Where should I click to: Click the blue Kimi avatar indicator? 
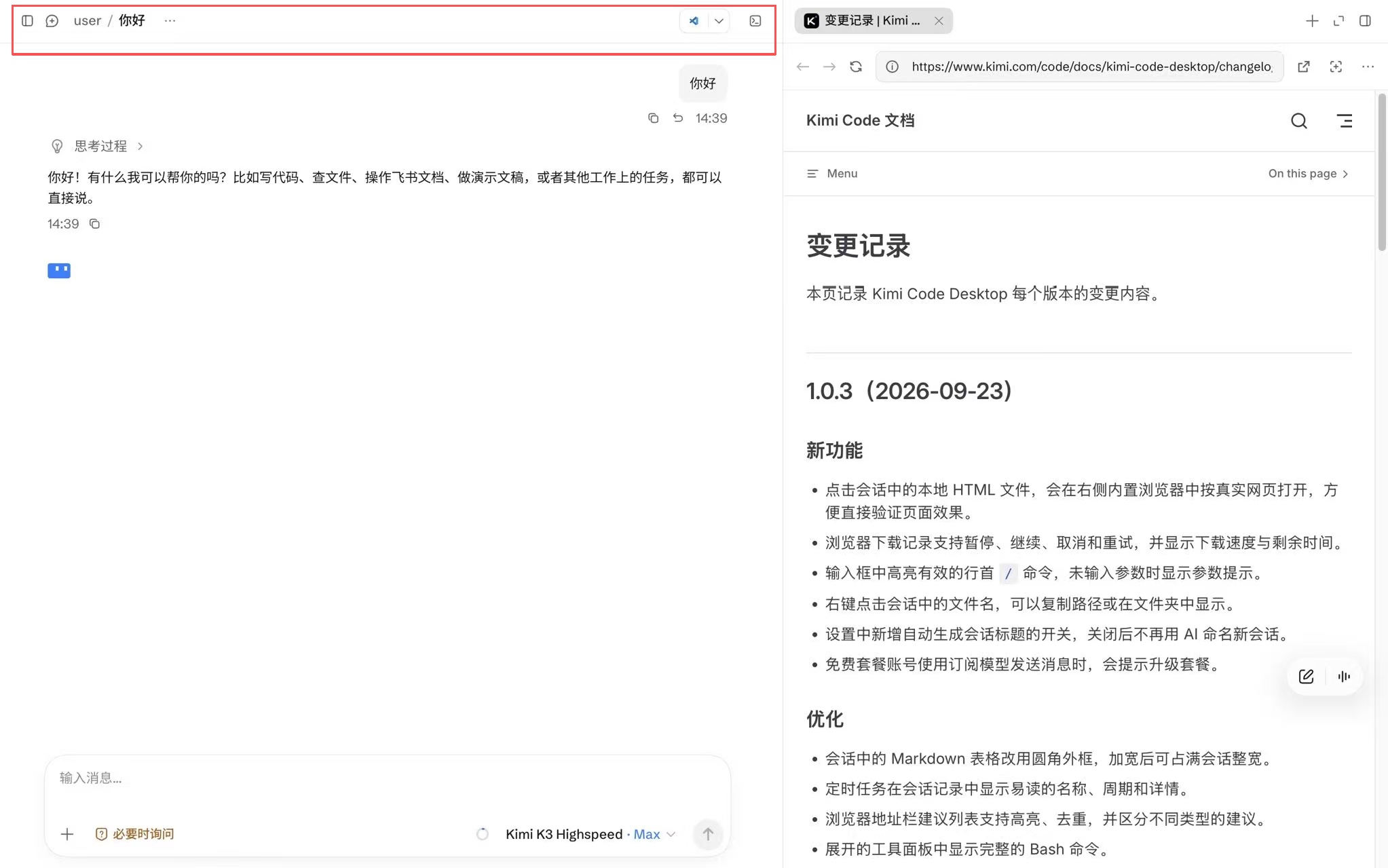(59, 271)
